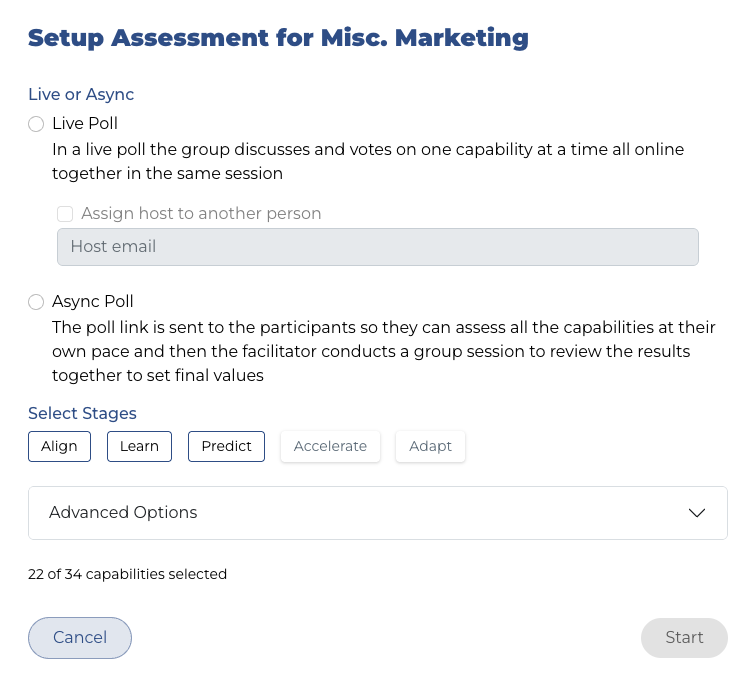Click the Setup Assessment for Misc. Marketing heading
This screenshot has width=754, height=674.
coord(278,39)
